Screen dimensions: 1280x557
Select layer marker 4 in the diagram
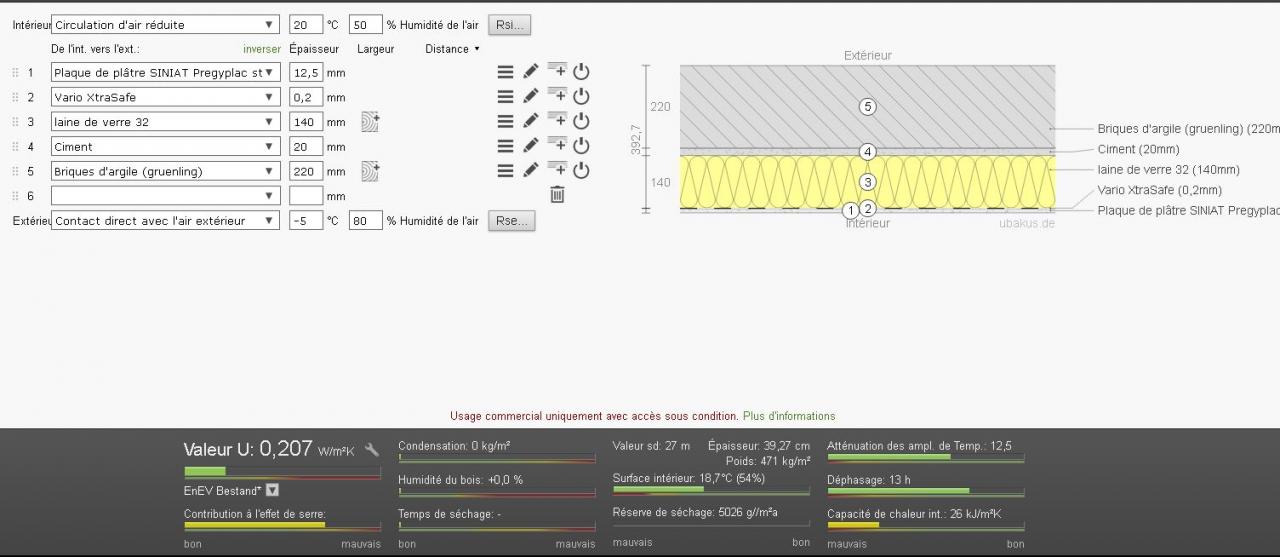[x=868, y=152]
